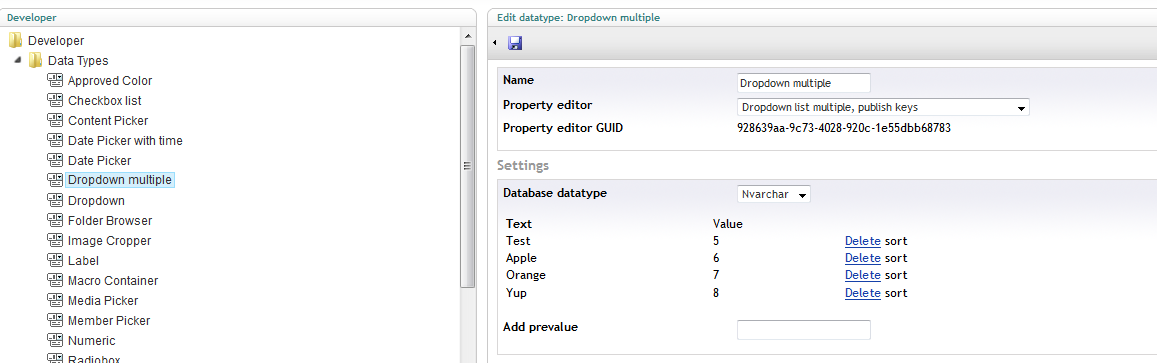Click sort on the Apple row
This screenshot has height=363, width=1157.
pyautogui.click(x=896, y=258)
